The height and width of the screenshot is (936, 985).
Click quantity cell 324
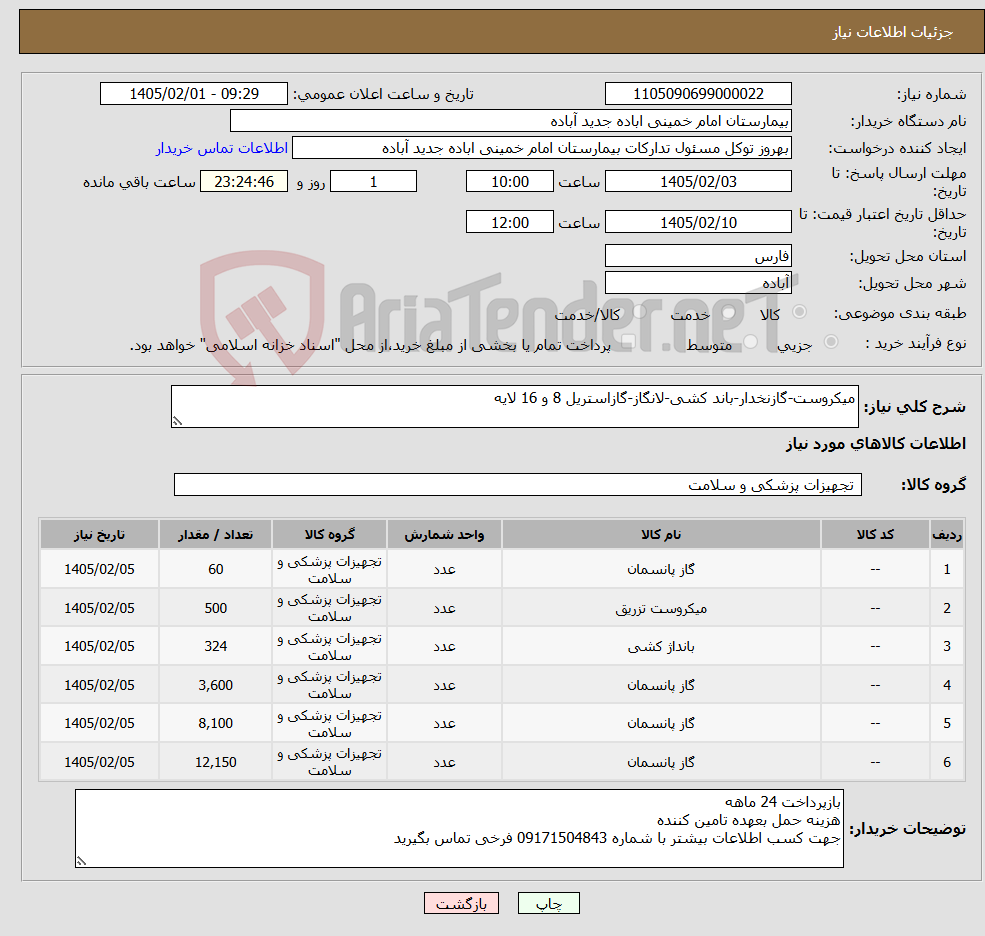coord(215,646)
